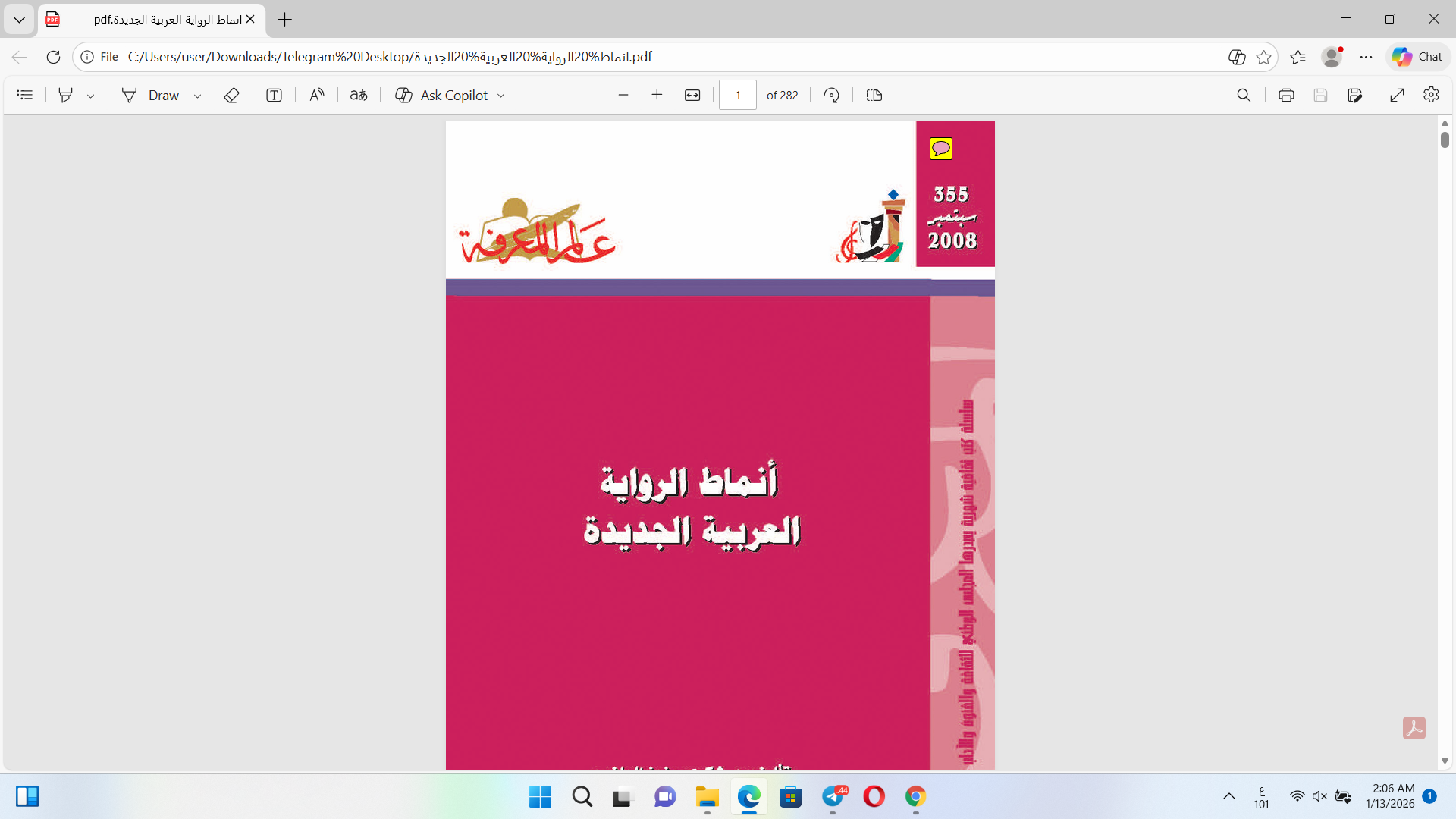Screen dimensions: 1456x819
Task: Refresh the page
Action: [x=53, y=57]
